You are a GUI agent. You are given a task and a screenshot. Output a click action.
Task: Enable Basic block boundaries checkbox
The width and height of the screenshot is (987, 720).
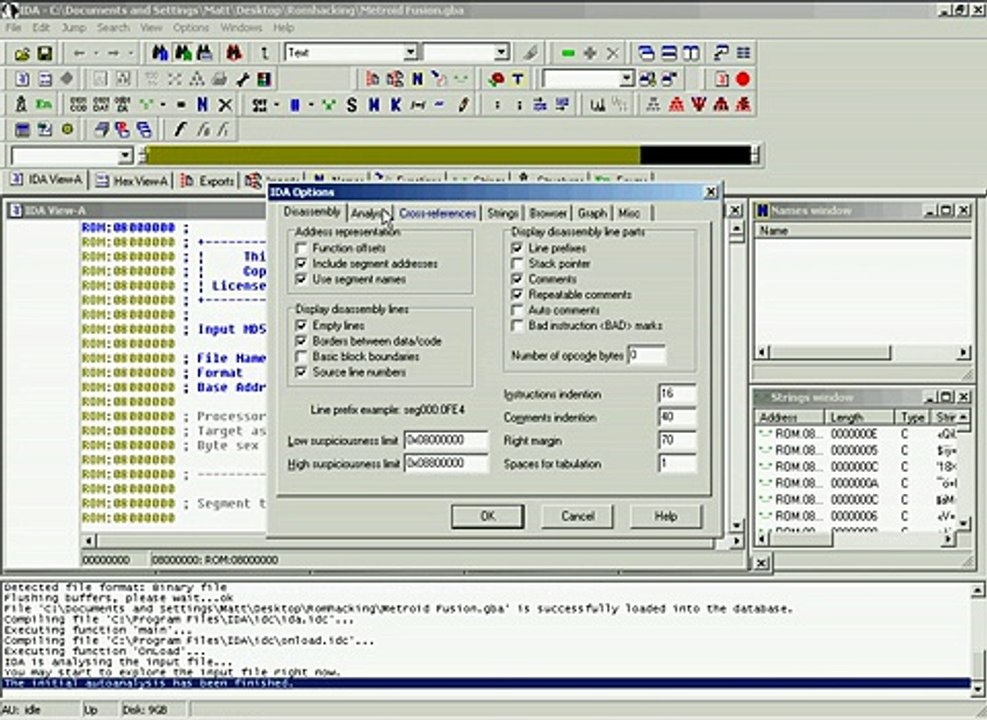(x=302, y=357)
